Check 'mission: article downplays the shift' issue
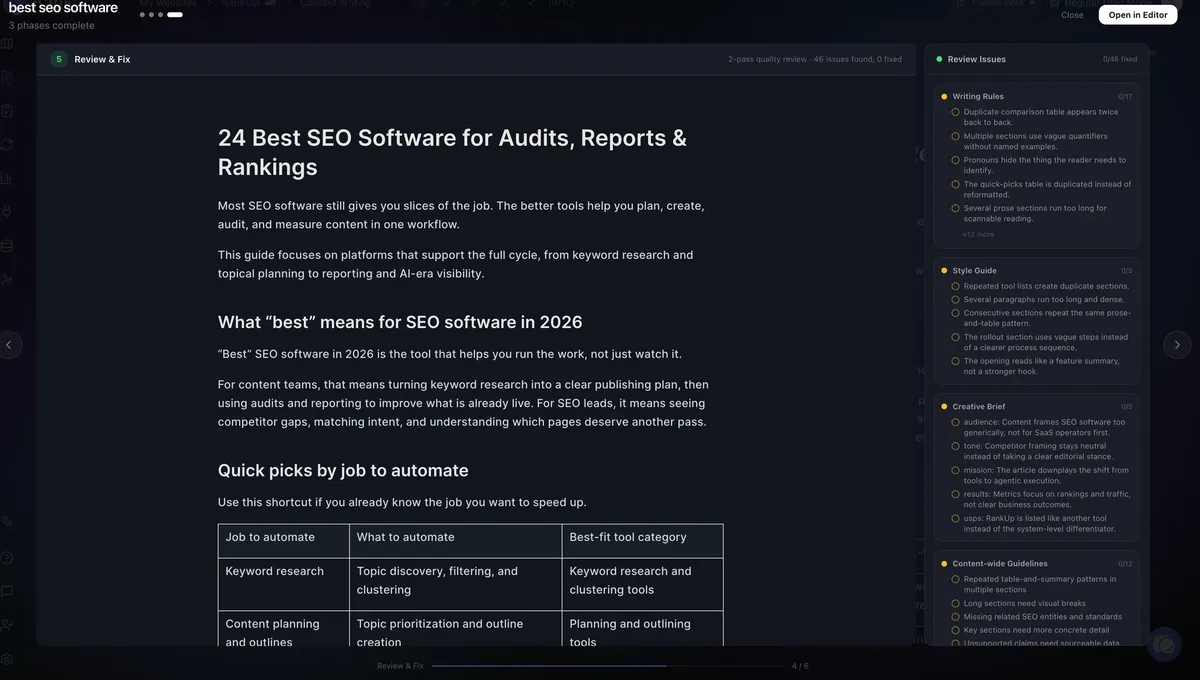Image resolution: width=1200 pixels, height=680 pixels. tap(955, 470)
